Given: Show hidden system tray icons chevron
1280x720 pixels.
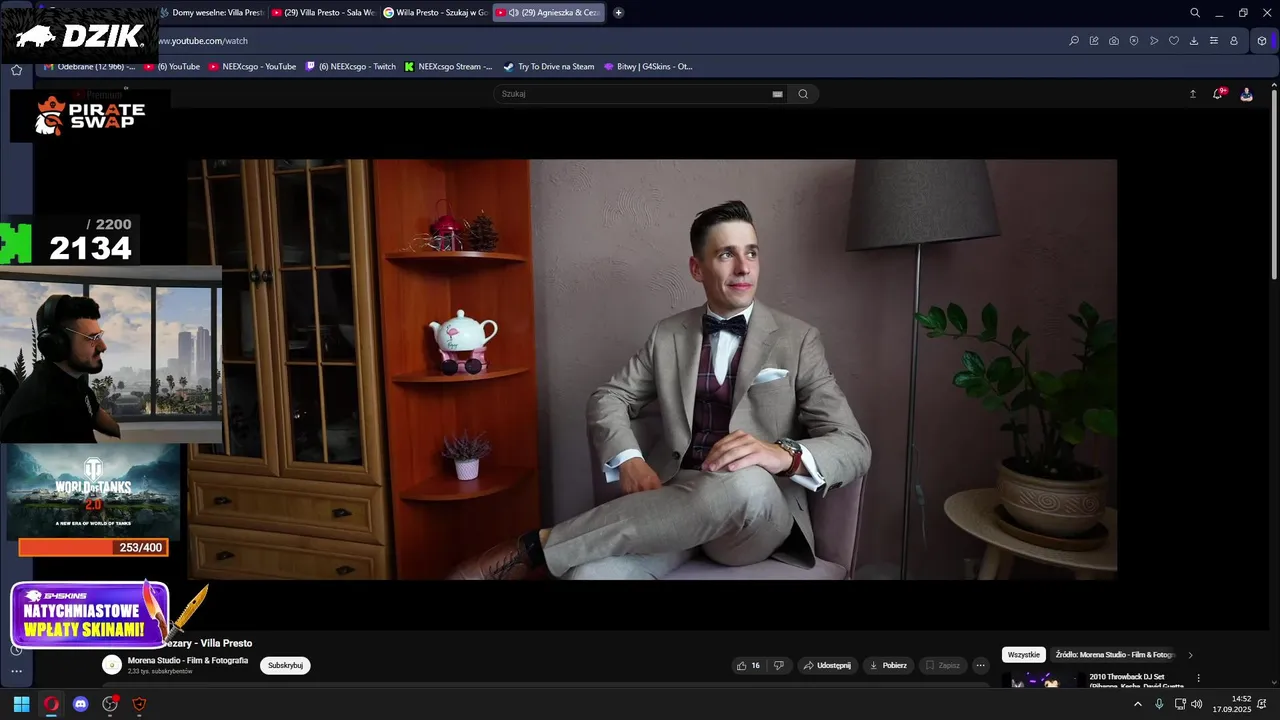Looking at the screenshot, I should (1137, 704).
